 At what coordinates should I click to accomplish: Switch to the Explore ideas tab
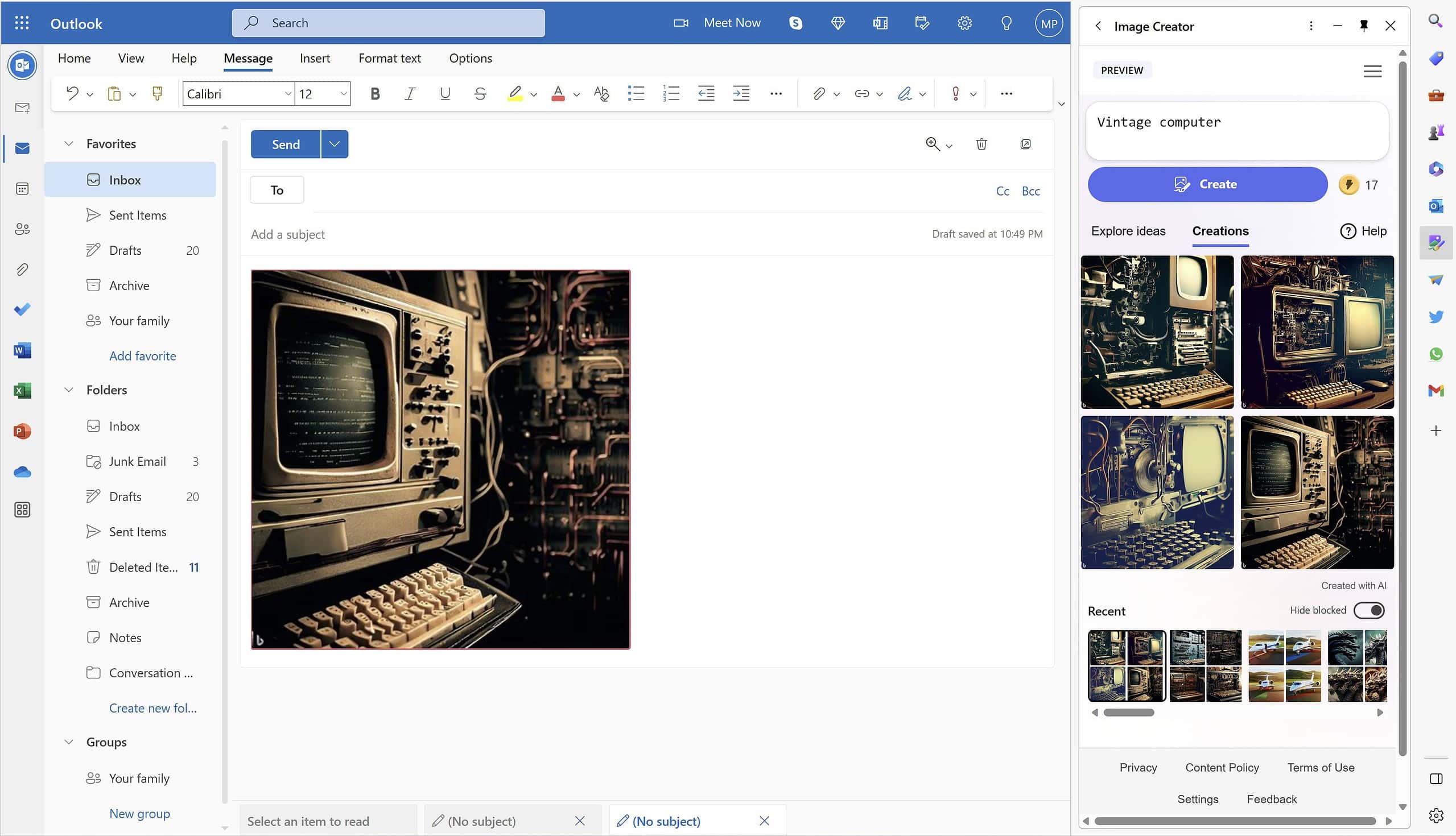(1127, 230)
